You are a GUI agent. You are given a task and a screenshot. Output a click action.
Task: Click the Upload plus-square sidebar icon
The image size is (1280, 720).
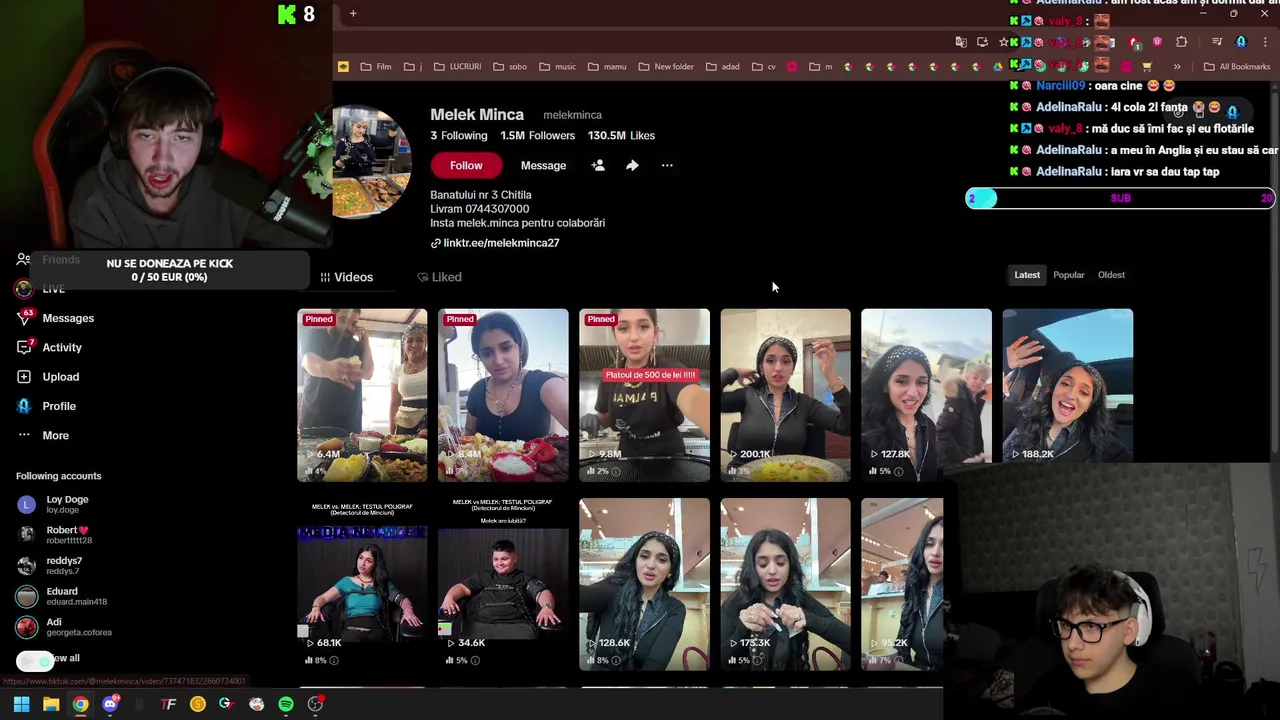pyautogui.click(x=24, y=377)
